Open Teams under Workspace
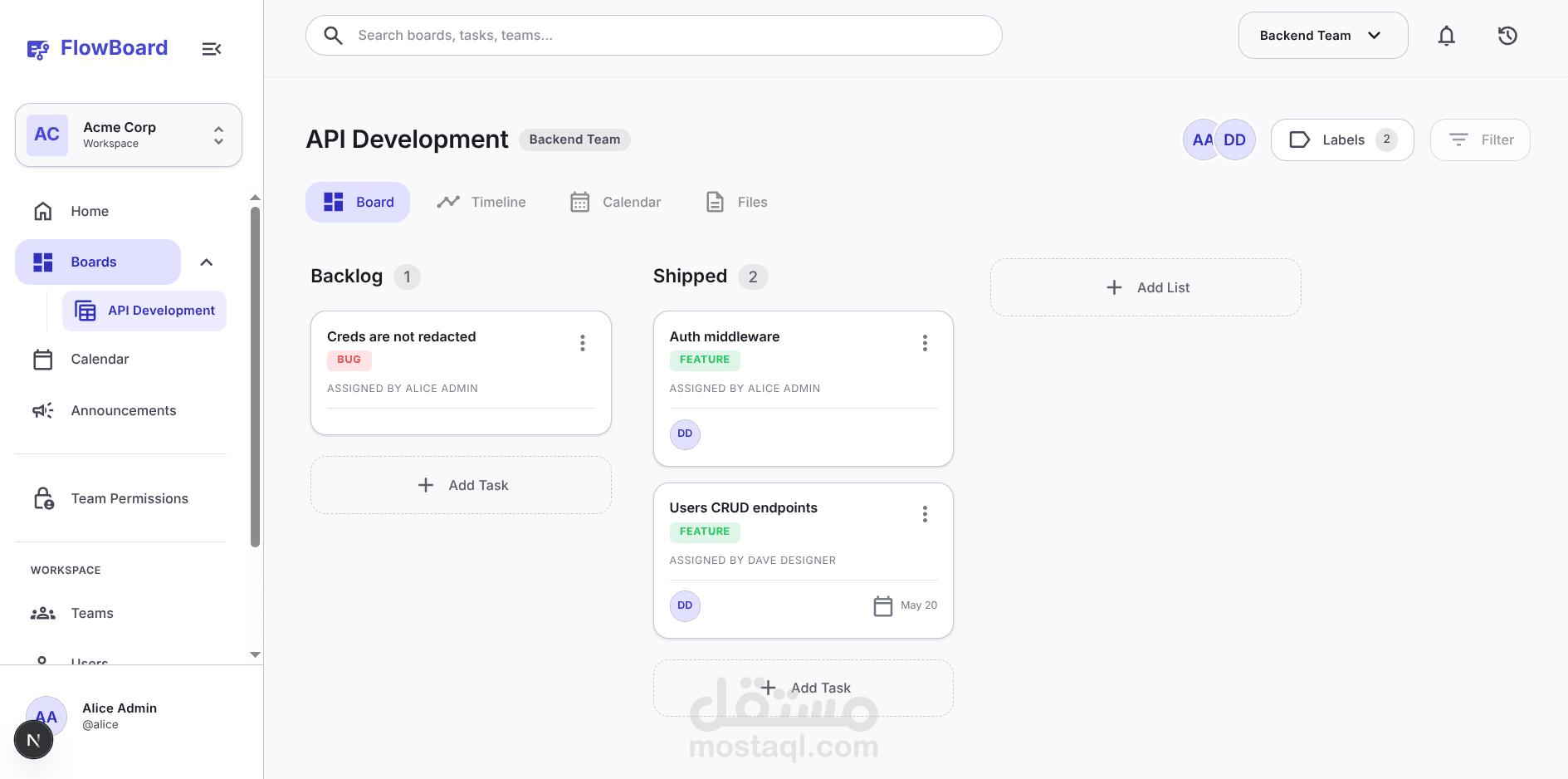This screenshot has width=1568, height=779. click(120, 613)
